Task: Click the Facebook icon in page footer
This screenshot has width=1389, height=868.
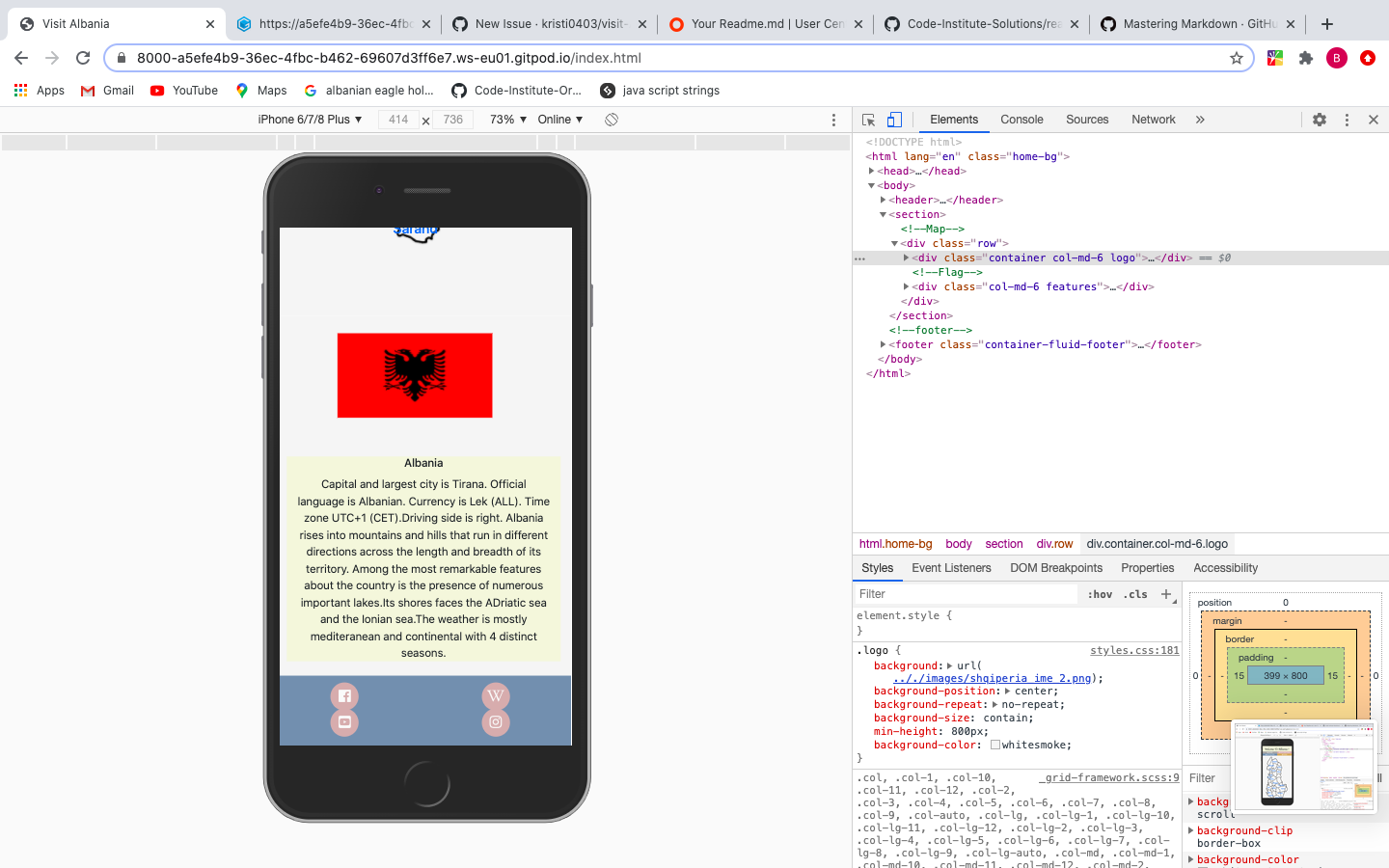Action: coord(344,696)
